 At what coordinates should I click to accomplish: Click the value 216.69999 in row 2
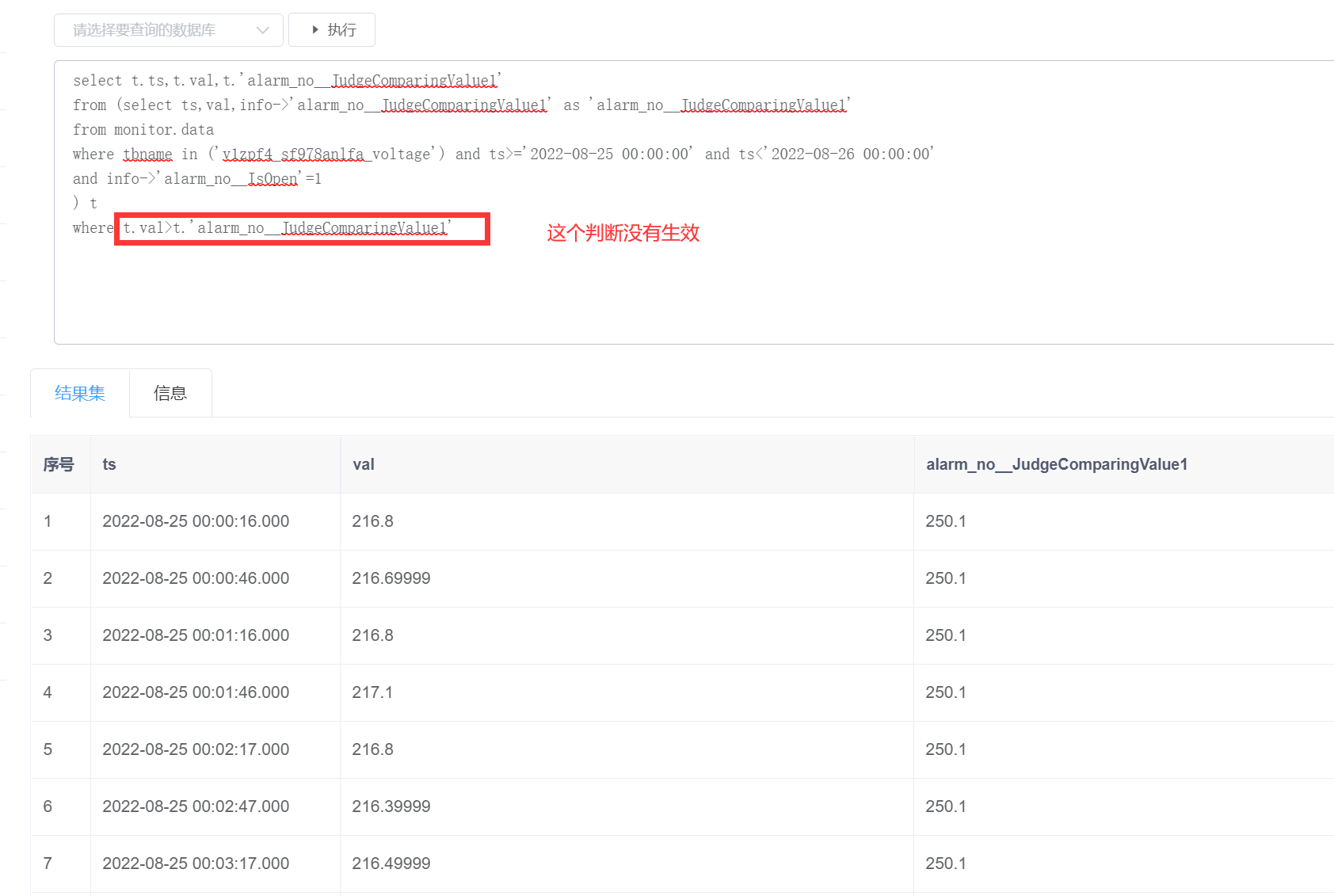click(391, 578)
